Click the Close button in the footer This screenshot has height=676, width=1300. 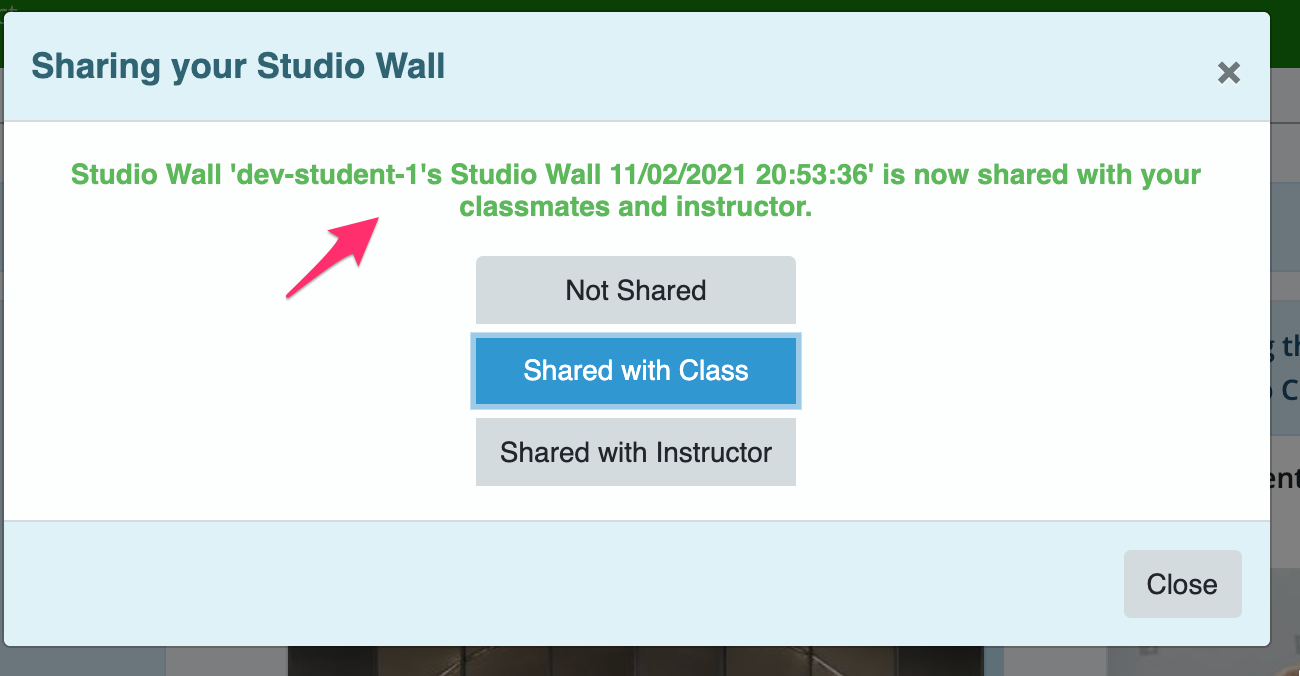click(1182, 584)
